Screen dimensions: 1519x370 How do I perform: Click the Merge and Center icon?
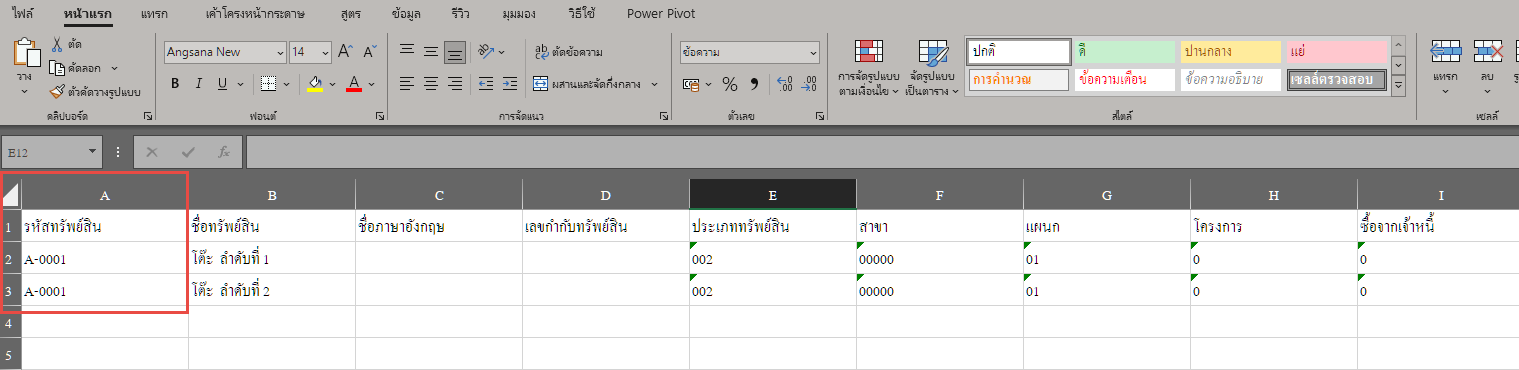click(541, 84)
